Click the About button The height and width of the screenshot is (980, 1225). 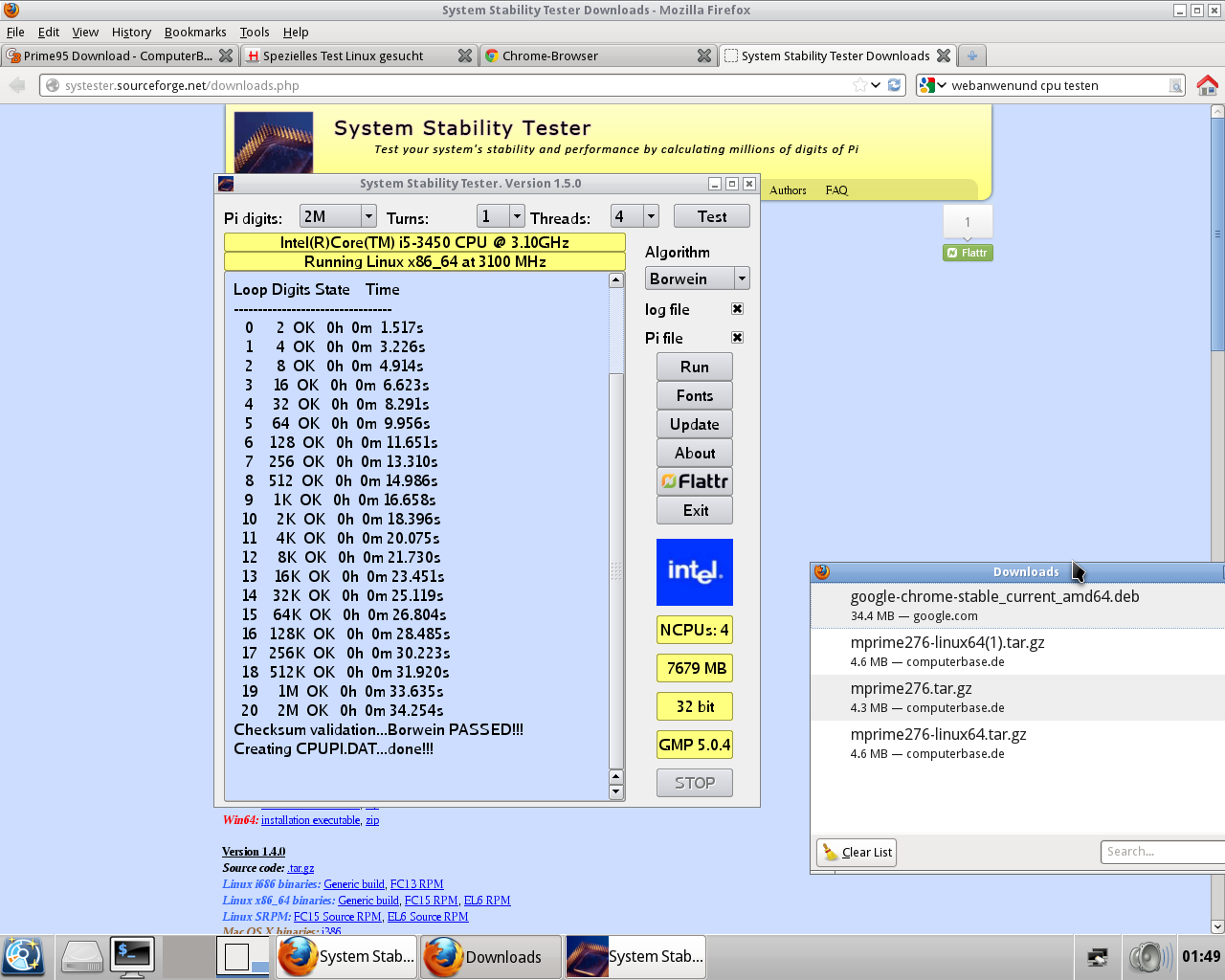point(695,453)
